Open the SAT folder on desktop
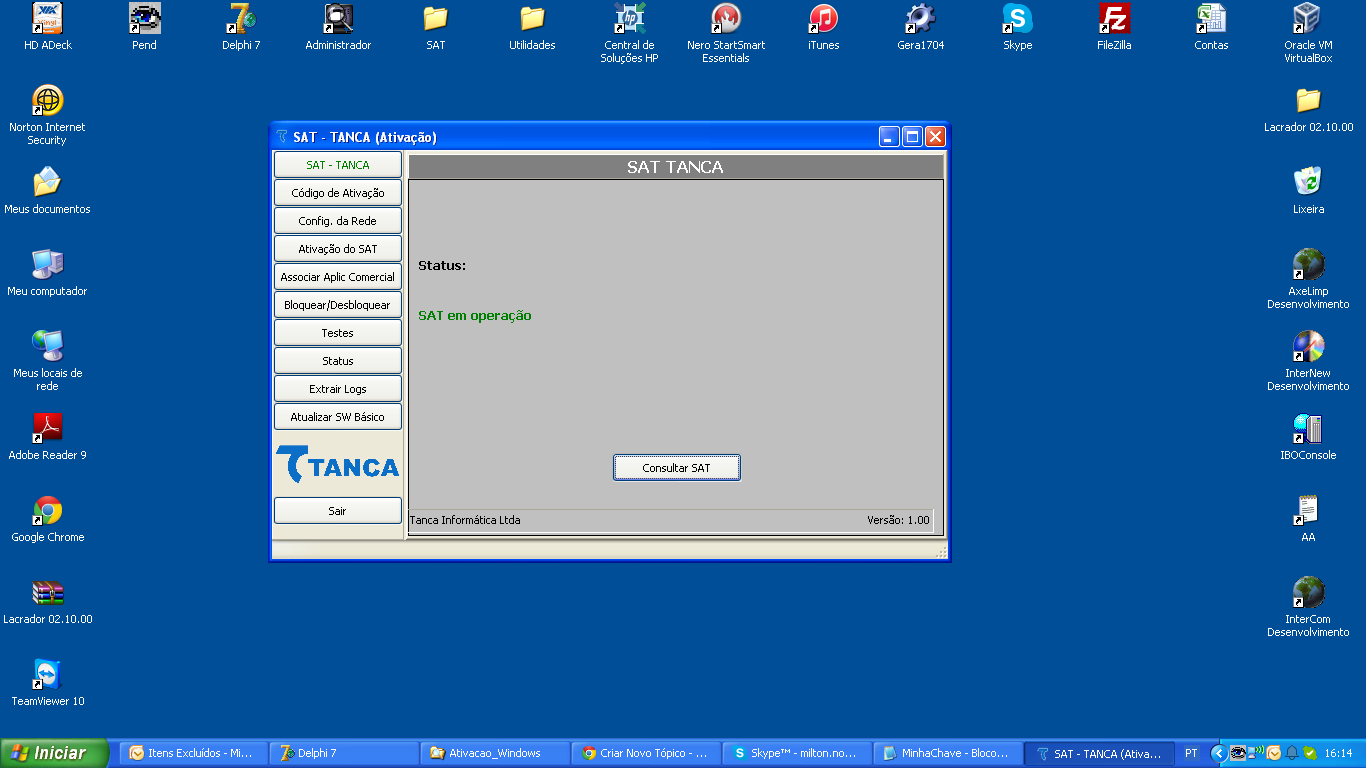This screenshot has width=1366, height=768. click(x=435, y=27)
